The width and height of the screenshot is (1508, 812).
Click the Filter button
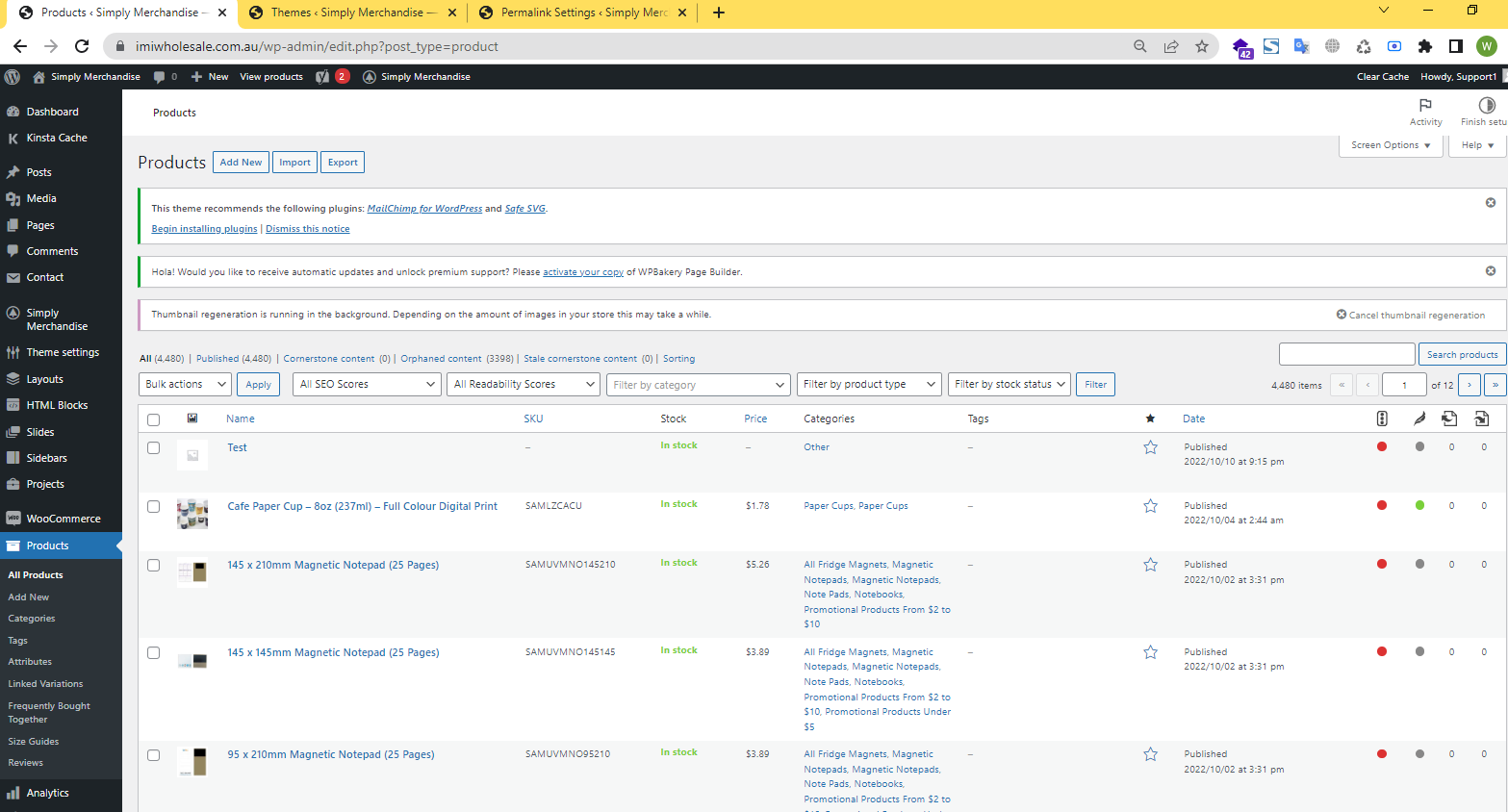[1095, 385]
